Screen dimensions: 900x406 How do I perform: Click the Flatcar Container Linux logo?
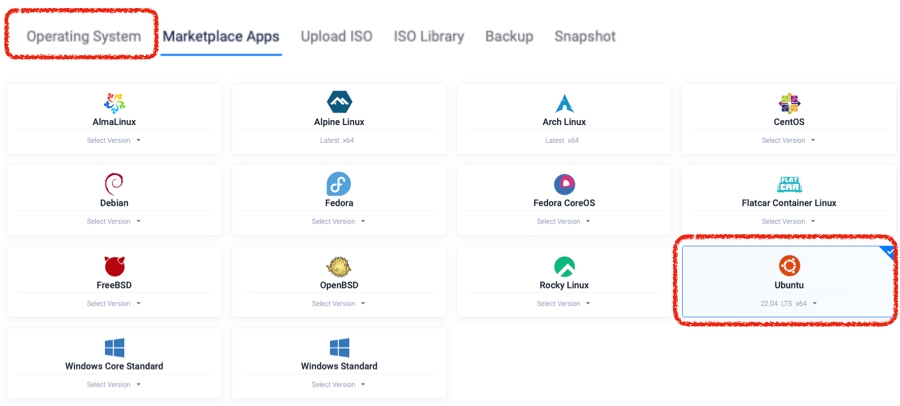pos(789,184)
